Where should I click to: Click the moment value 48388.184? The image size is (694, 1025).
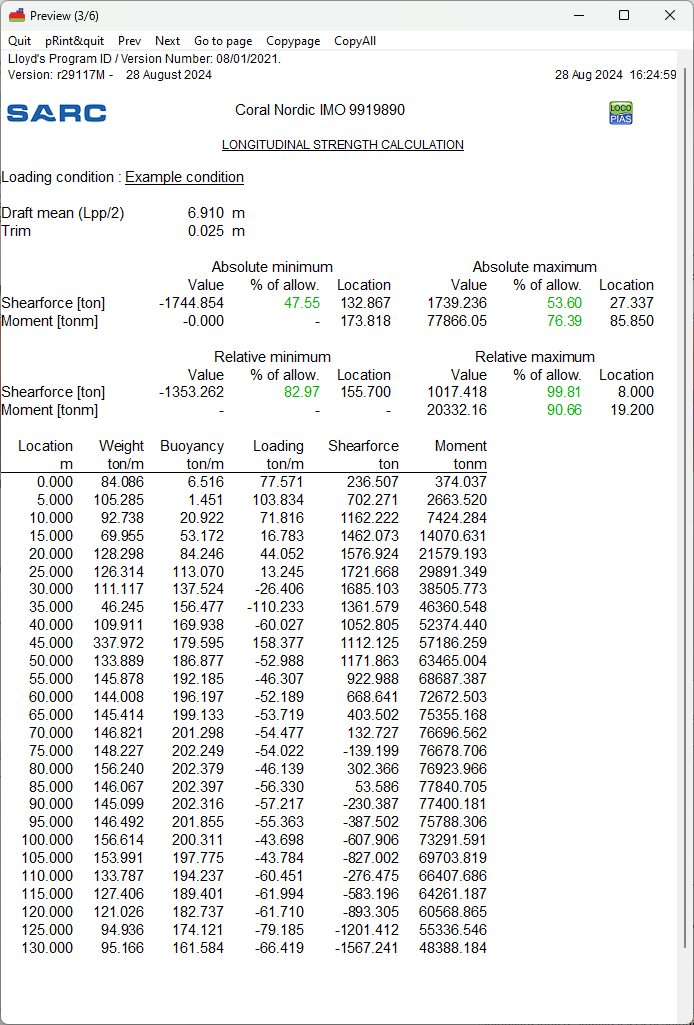tap(453, 948)
